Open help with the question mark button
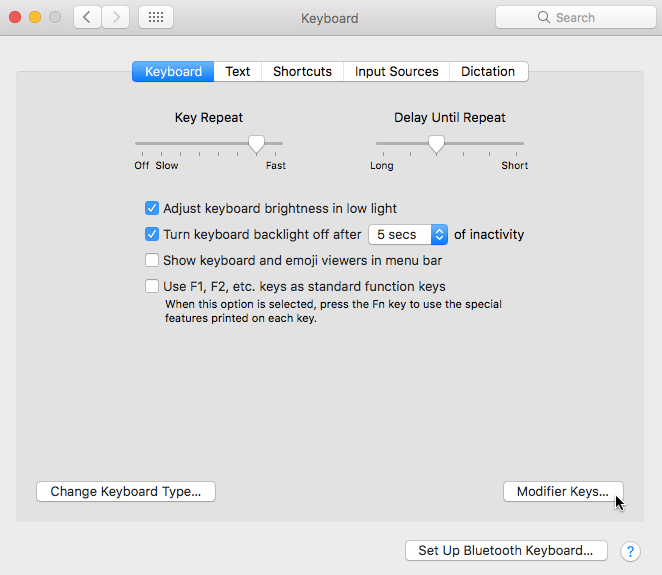Viewport: 662px width, 575px height. [630, 551]
